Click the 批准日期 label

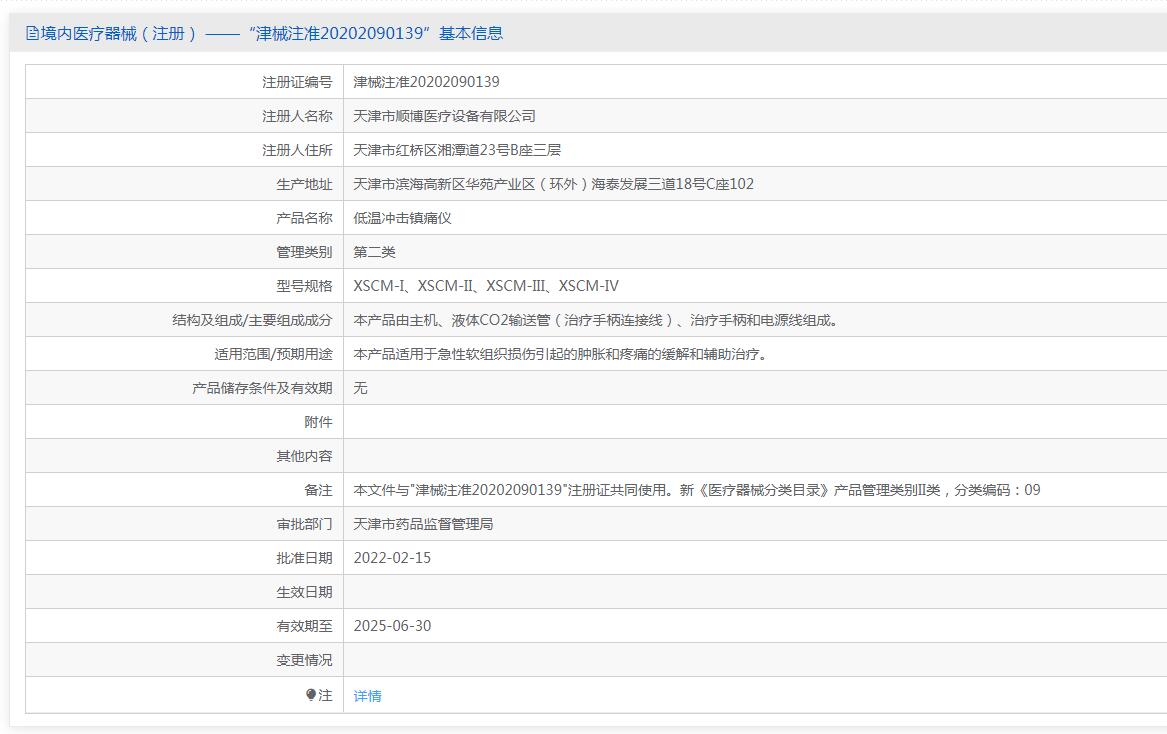tap(304, 558)
